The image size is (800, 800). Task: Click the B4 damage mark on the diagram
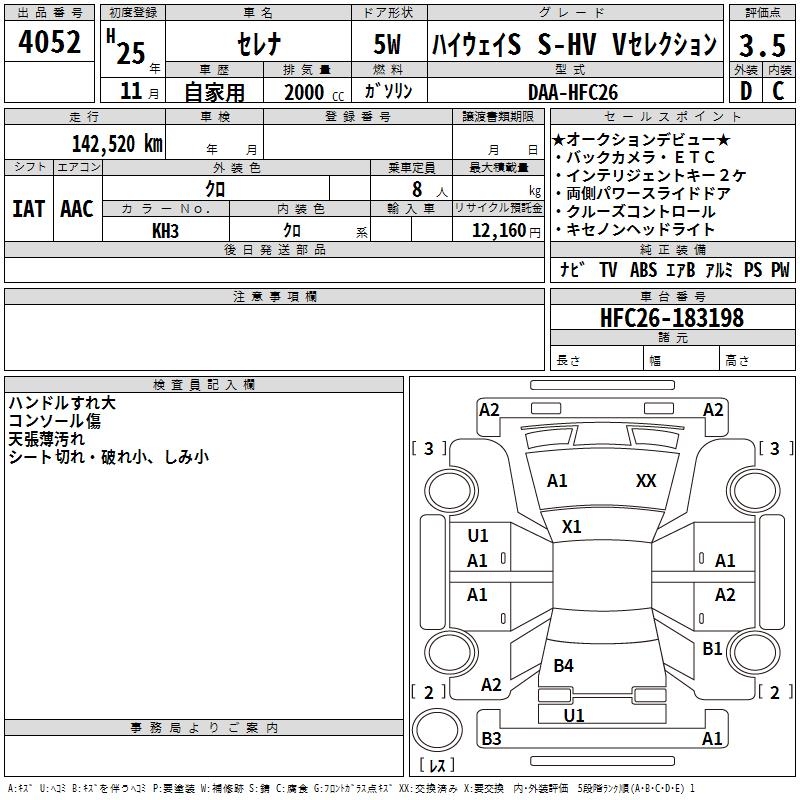click(x=564, y=665)
